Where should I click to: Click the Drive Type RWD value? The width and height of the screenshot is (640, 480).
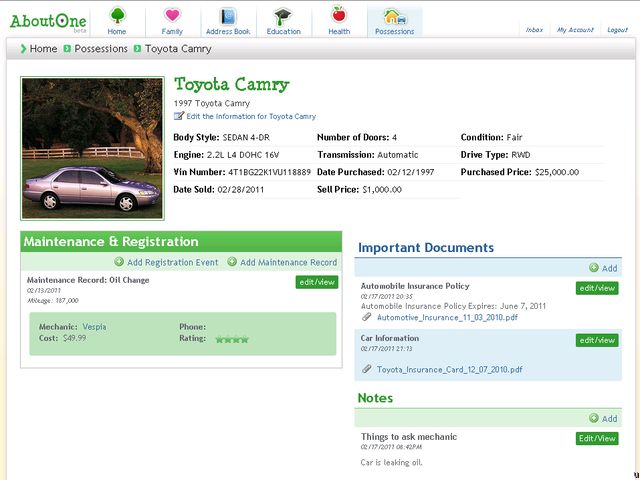[x=521, y=155]
